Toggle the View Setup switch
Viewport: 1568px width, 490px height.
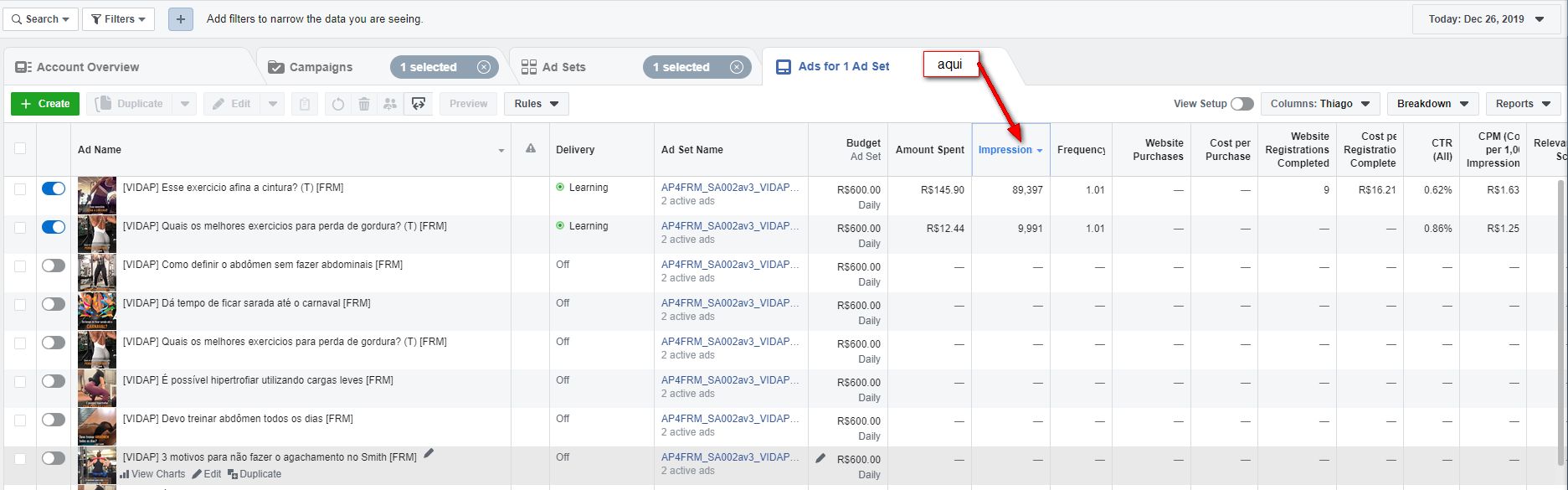[1242, 104]
